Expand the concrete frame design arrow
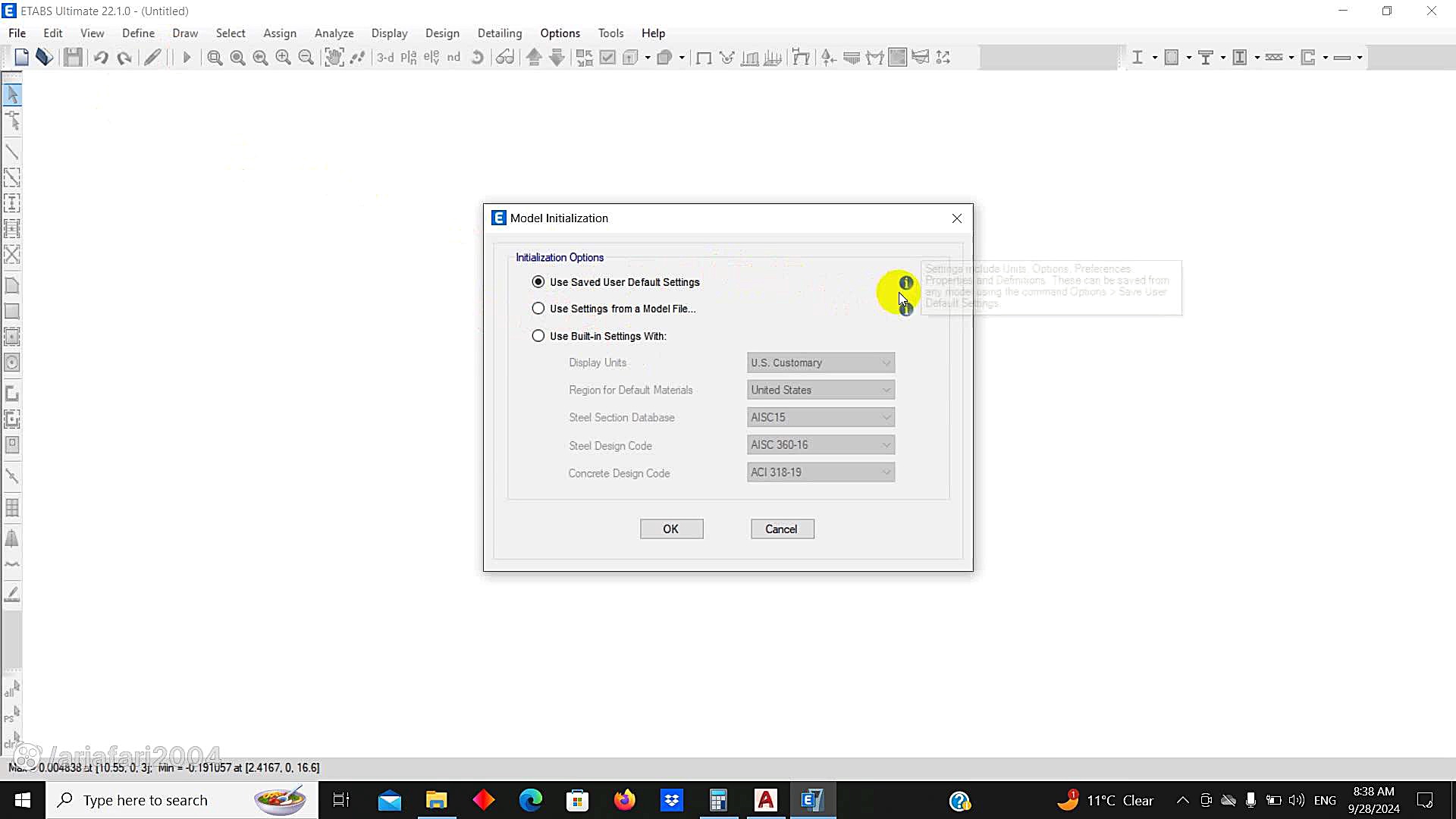Image resolution: width=1456 pixels, height=819 pixels. tap(1188, 58)
